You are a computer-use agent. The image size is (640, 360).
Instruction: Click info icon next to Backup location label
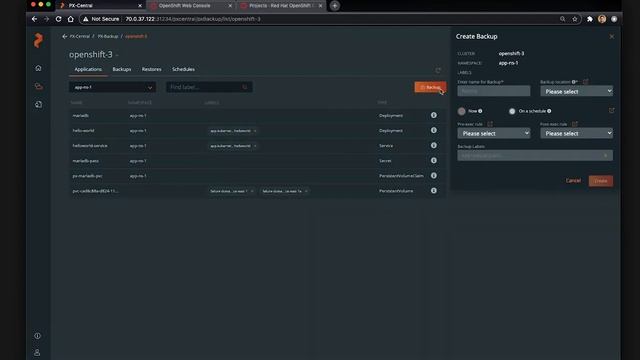573,82
